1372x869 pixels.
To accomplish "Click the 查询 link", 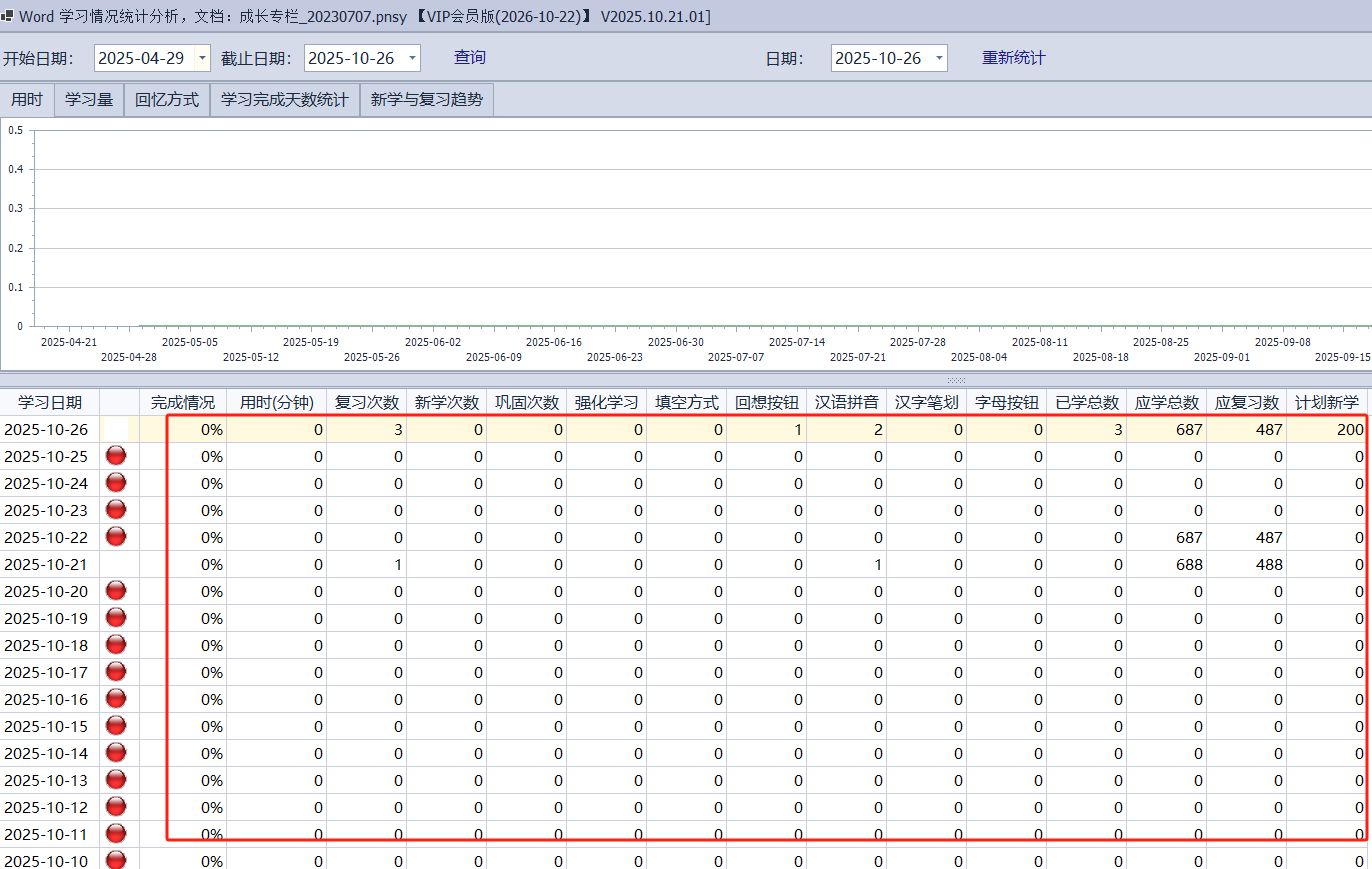I will pos(470,57).
